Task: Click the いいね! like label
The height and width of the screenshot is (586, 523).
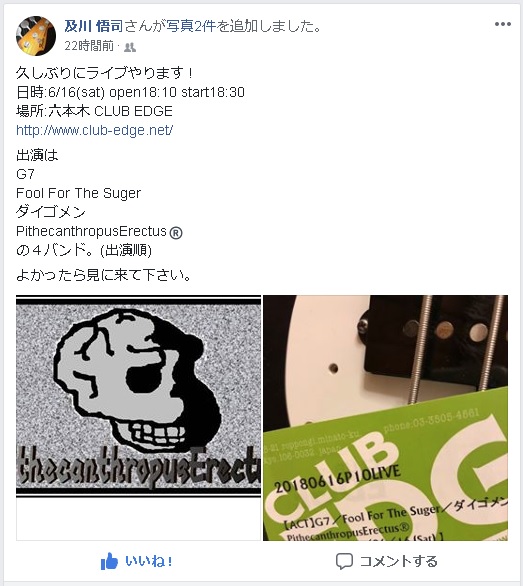Action: pos(148,561)
